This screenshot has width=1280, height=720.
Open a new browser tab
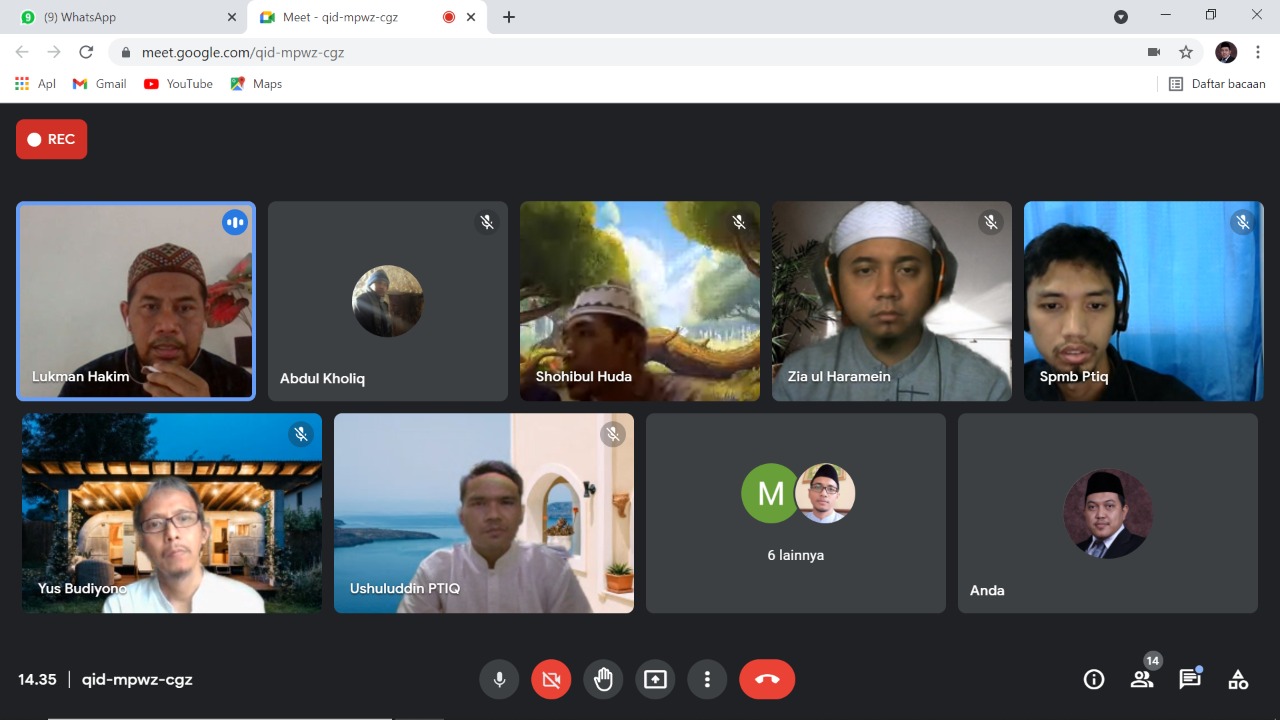click(x=509, y=17)
